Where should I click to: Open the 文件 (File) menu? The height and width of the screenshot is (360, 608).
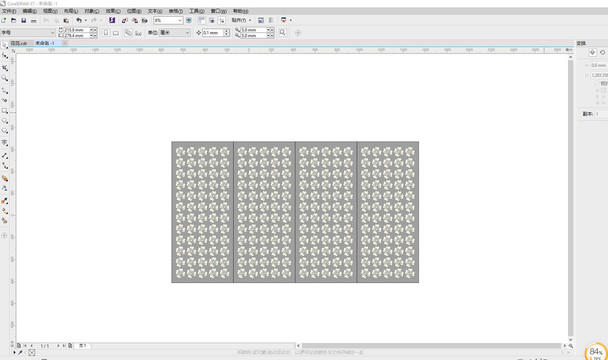(9, 11)
